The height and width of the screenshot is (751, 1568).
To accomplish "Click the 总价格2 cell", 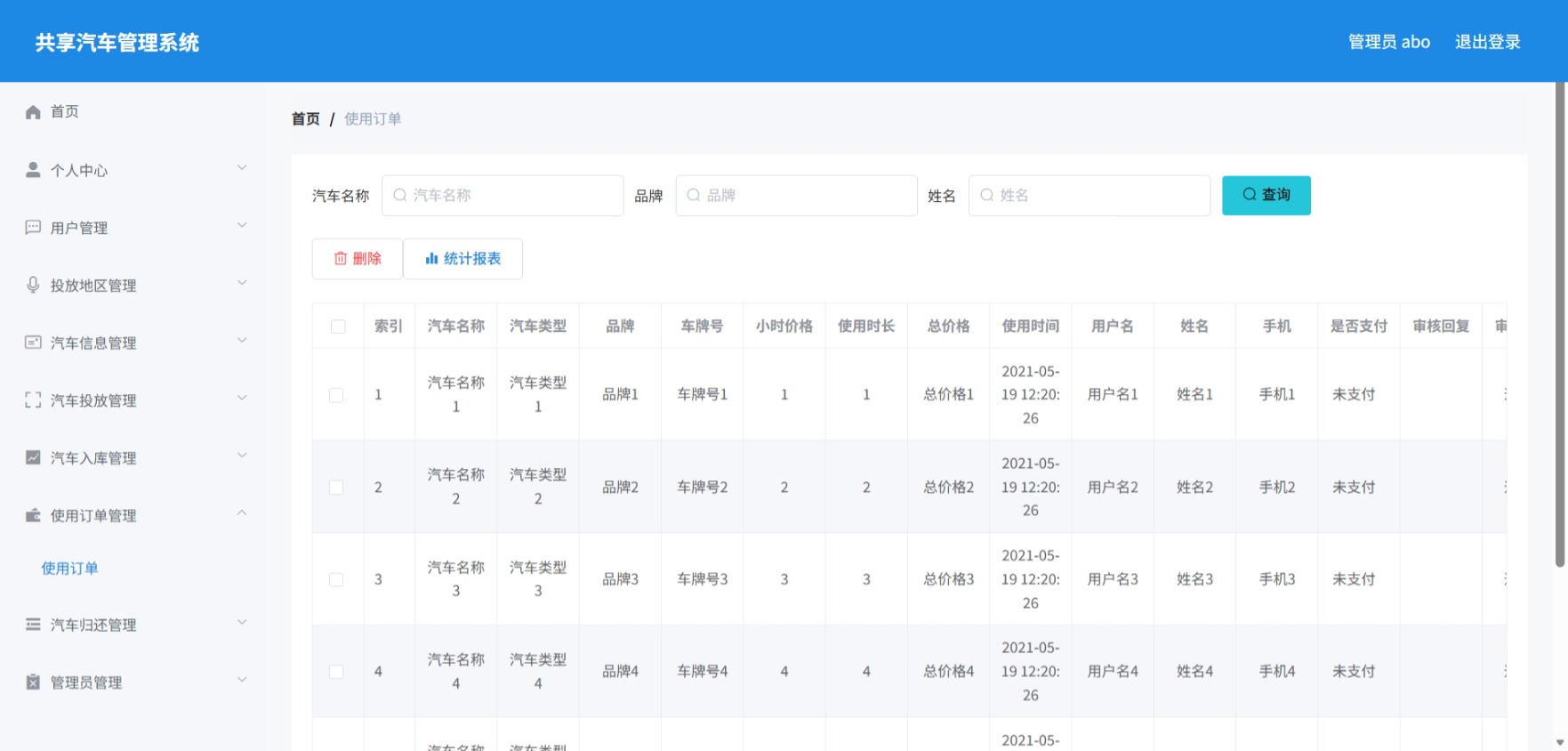I will 949,488.
